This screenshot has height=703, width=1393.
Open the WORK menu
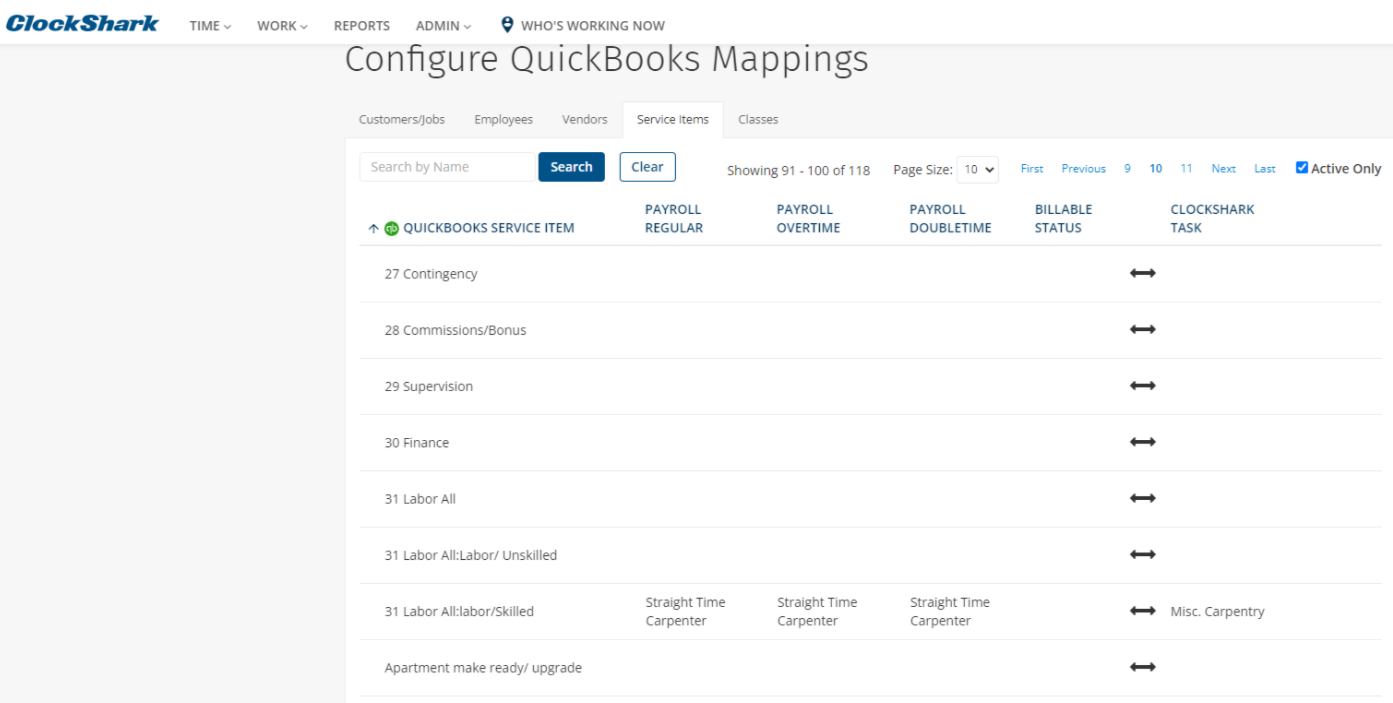point(282,26)
